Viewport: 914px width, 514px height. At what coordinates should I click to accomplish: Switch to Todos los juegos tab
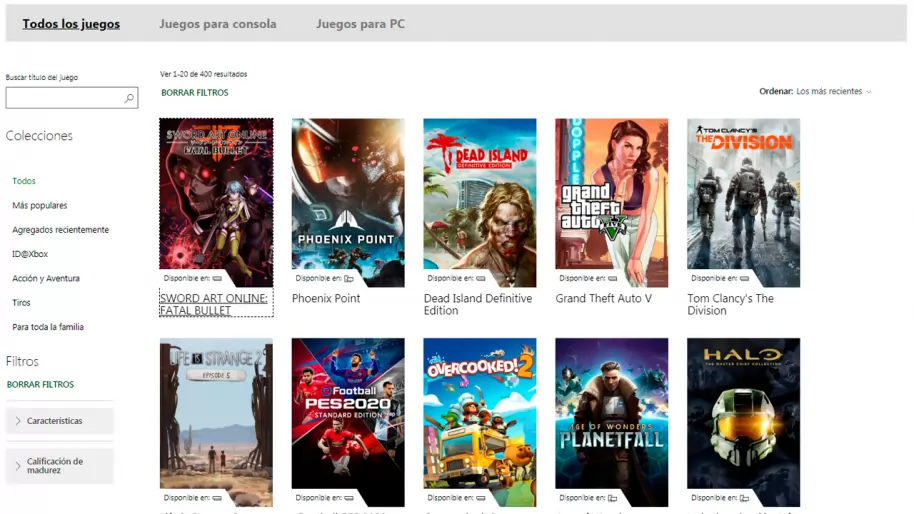[71, 24]
